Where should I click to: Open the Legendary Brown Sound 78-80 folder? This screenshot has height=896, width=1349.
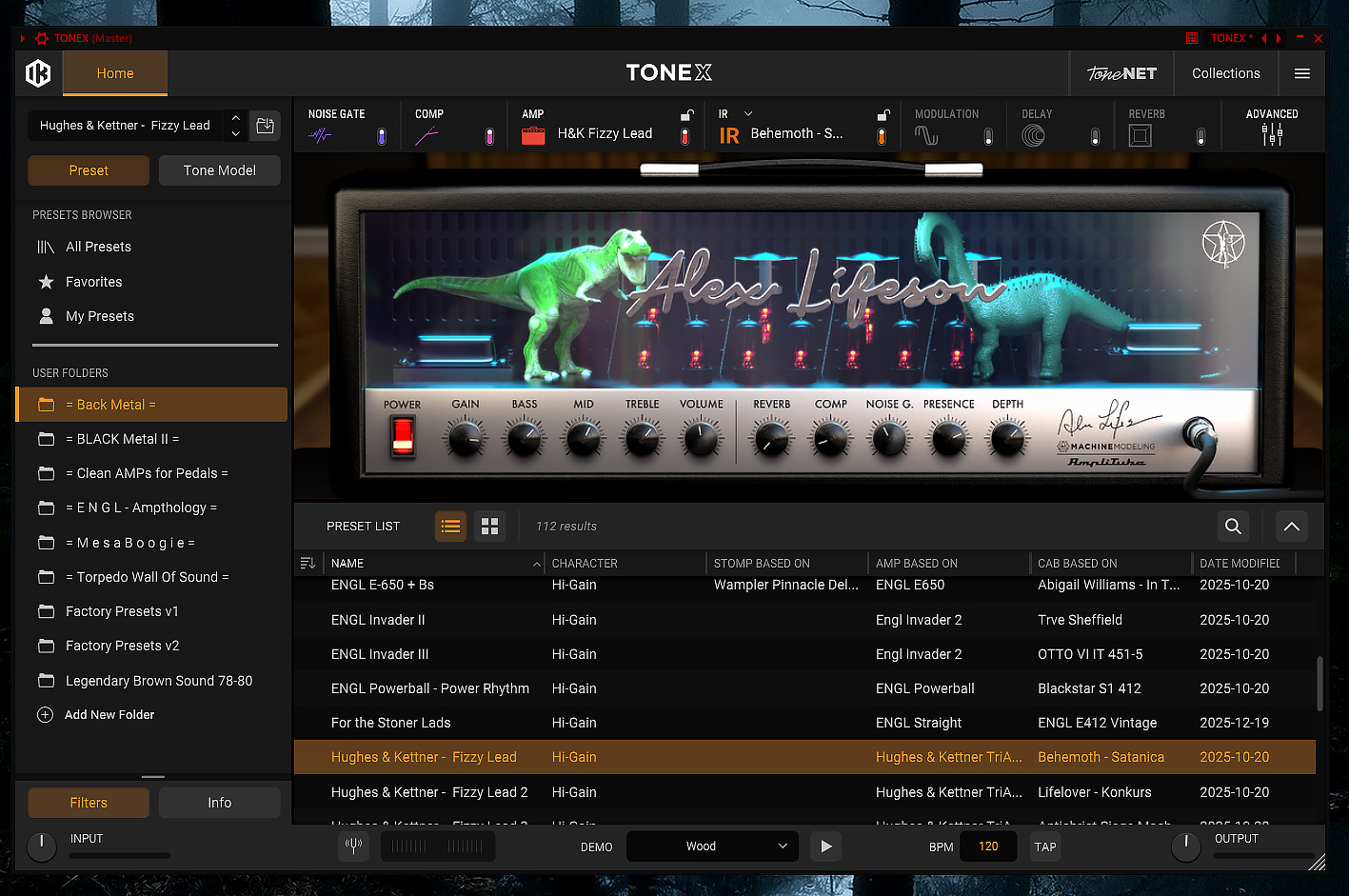(152, 681)
